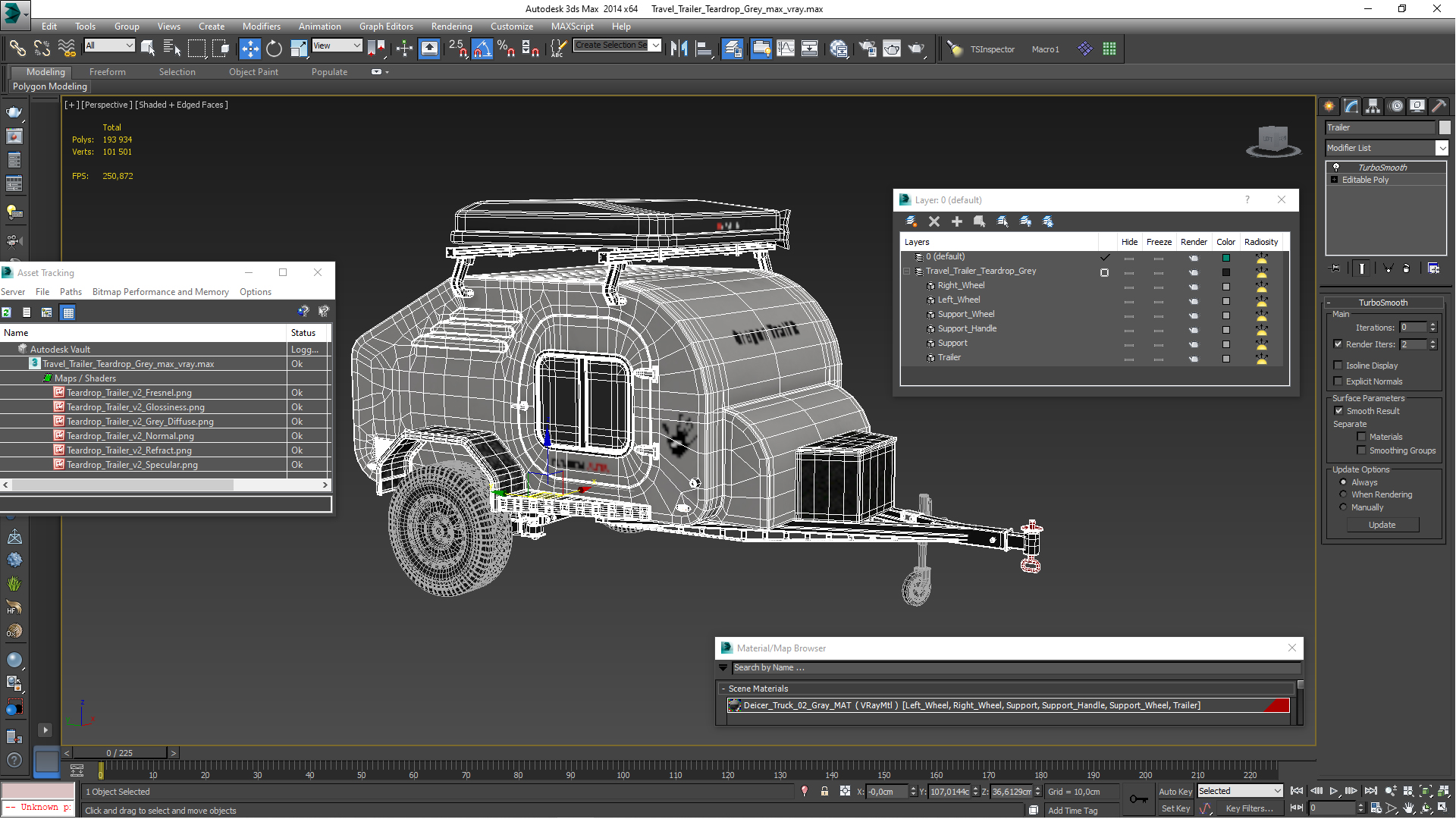Toggle Smooth Result checkbox
1456x819 pixels.
1339,411
